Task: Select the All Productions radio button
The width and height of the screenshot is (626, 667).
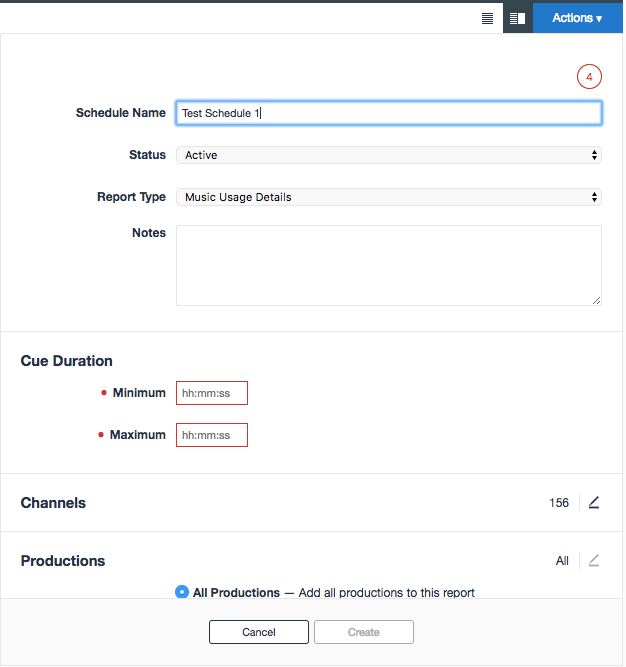Action: coord(182,592)
